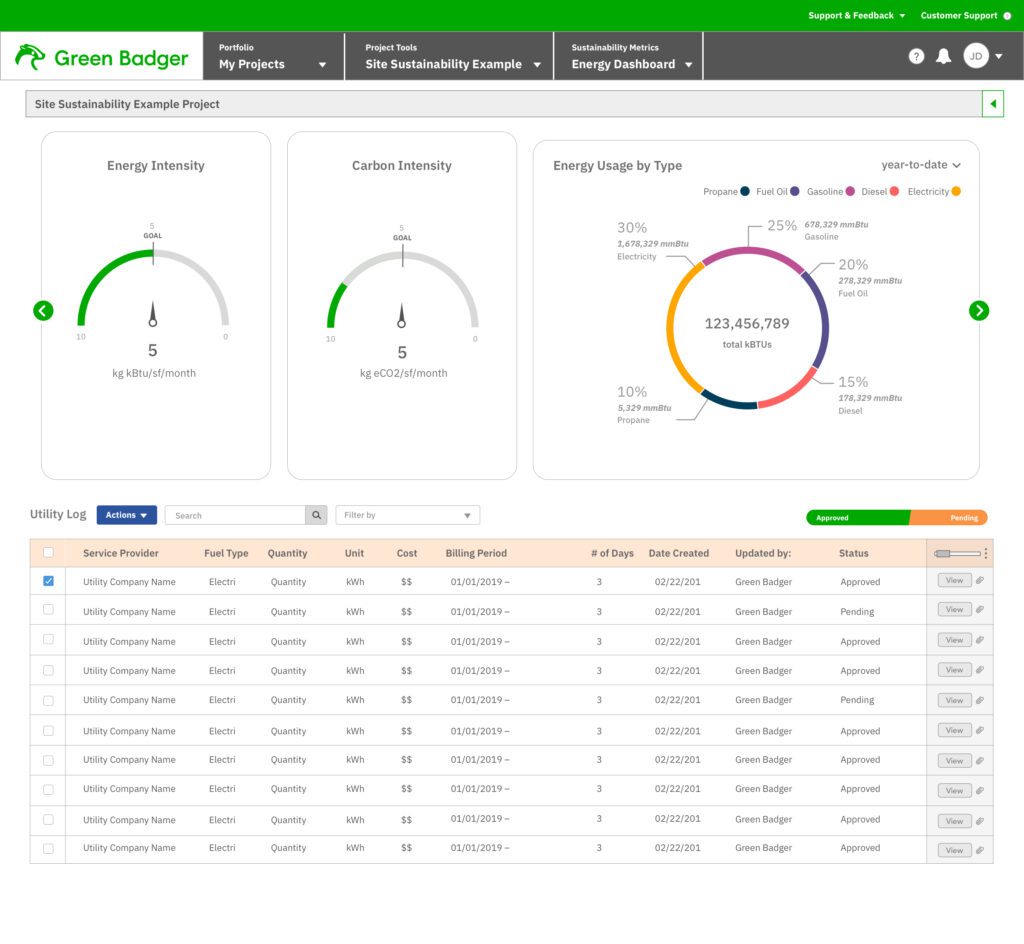
Task: Open notifications via the bell icon
Action: point(942,56)
